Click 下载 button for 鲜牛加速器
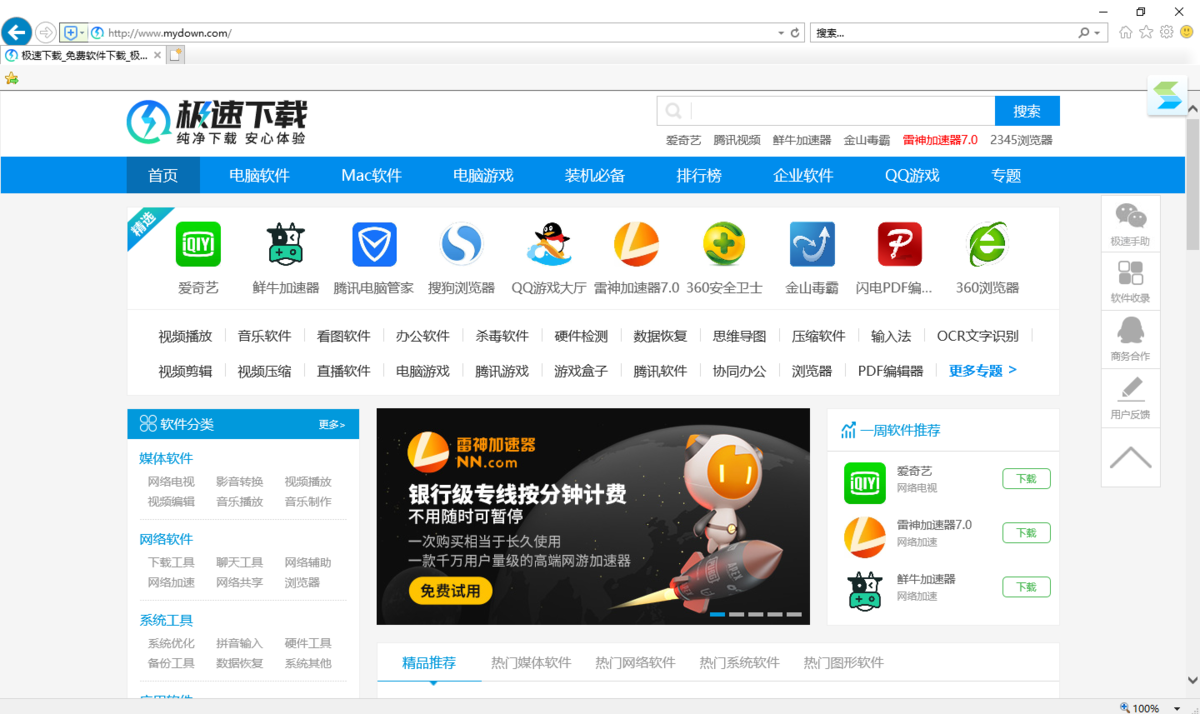 tap(1027, 587)
